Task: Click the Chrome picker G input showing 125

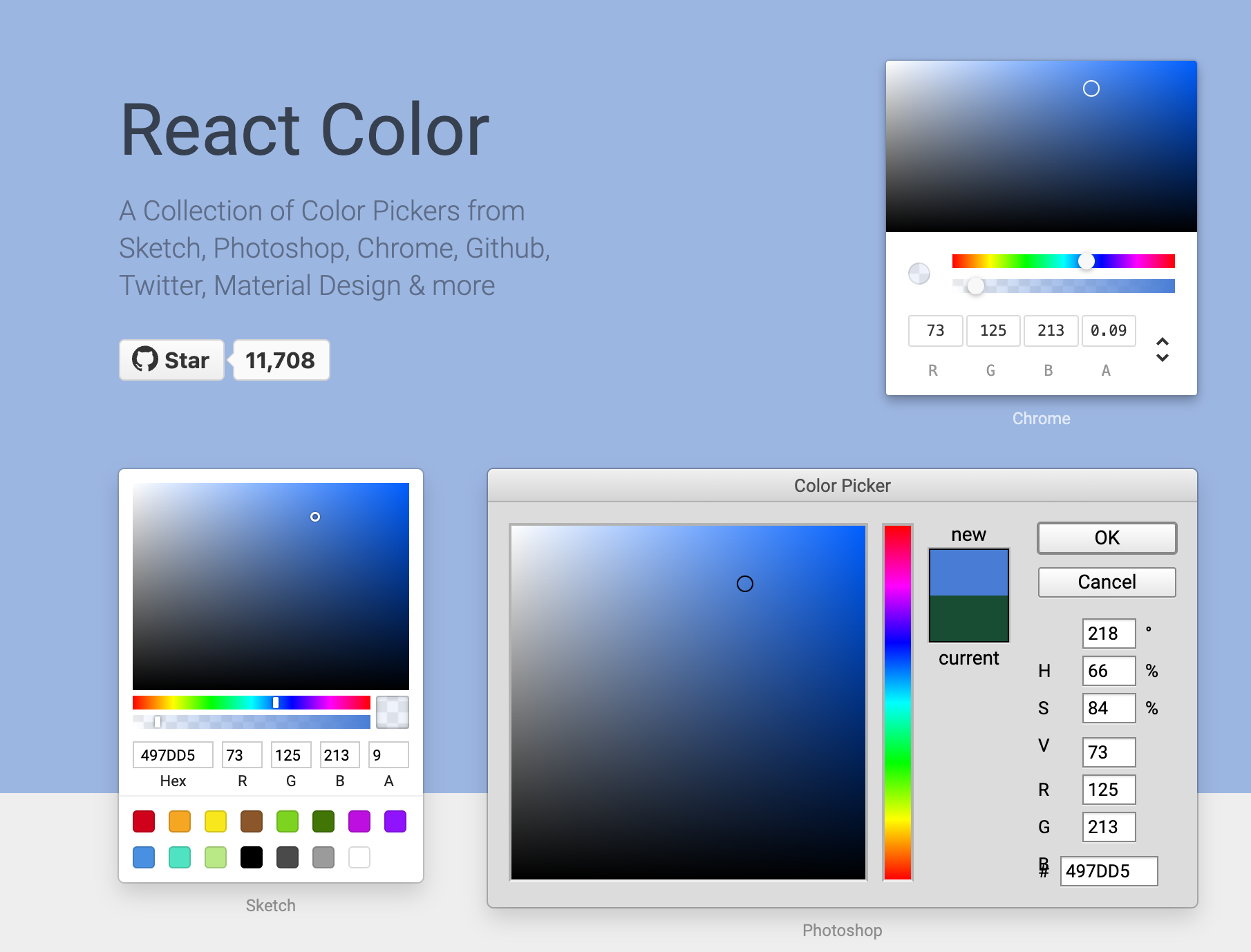Action: [x=993, y=331]
